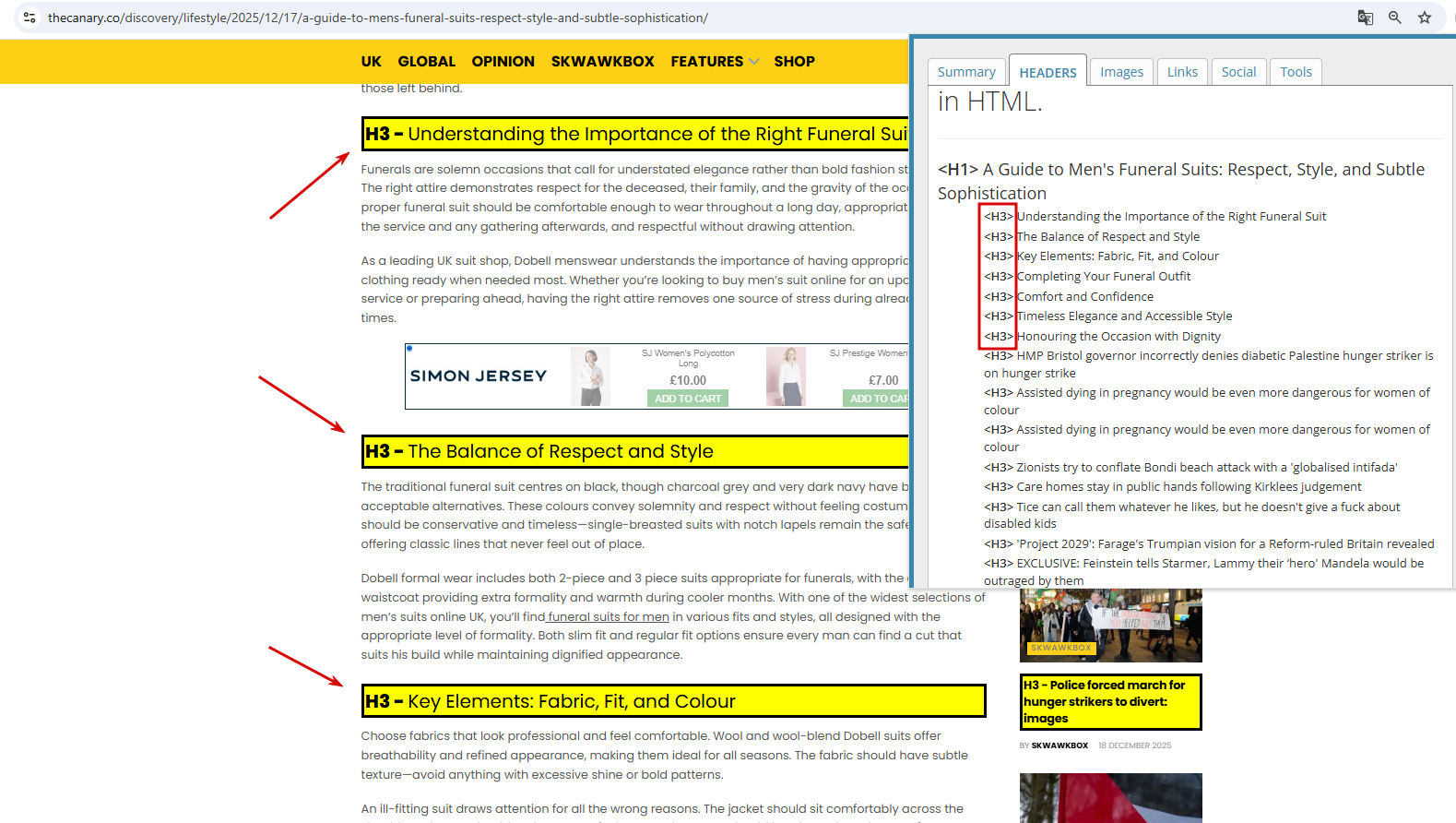Click 'Tice can call them whatever he likes' entry
Screen dimensions: 1456x823
[1192, 515]
